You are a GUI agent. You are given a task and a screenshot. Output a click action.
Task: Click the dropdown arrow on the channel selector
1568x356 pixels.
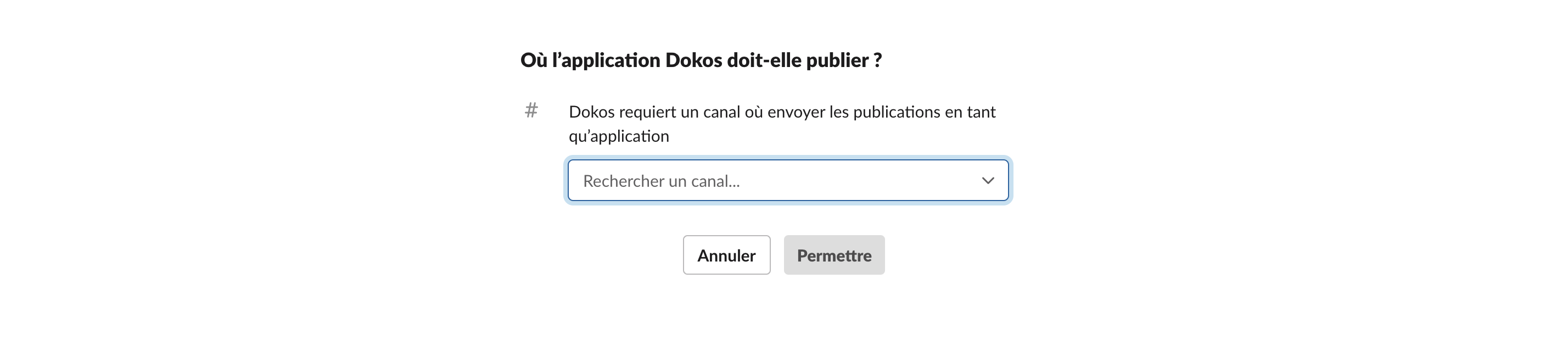pos(989,180)
